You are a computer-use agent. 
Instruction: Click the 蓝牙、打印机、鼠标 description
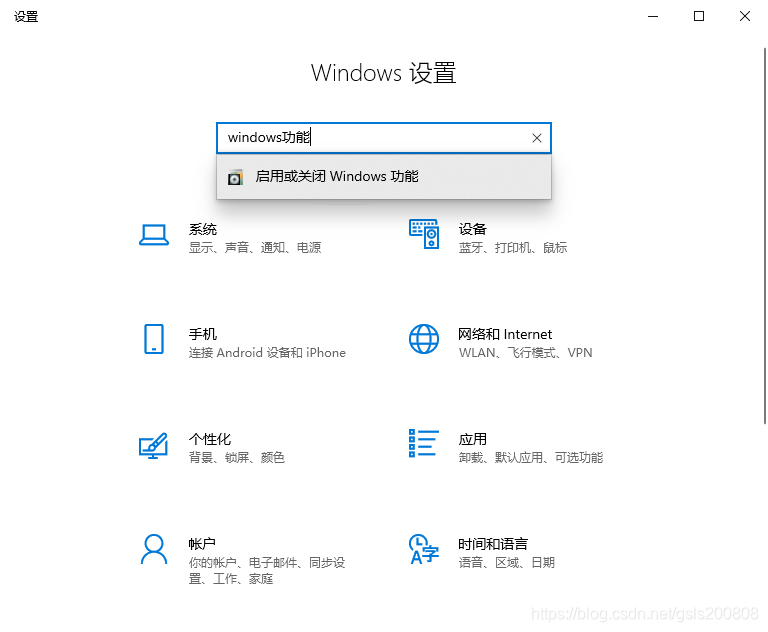[513, 248]
